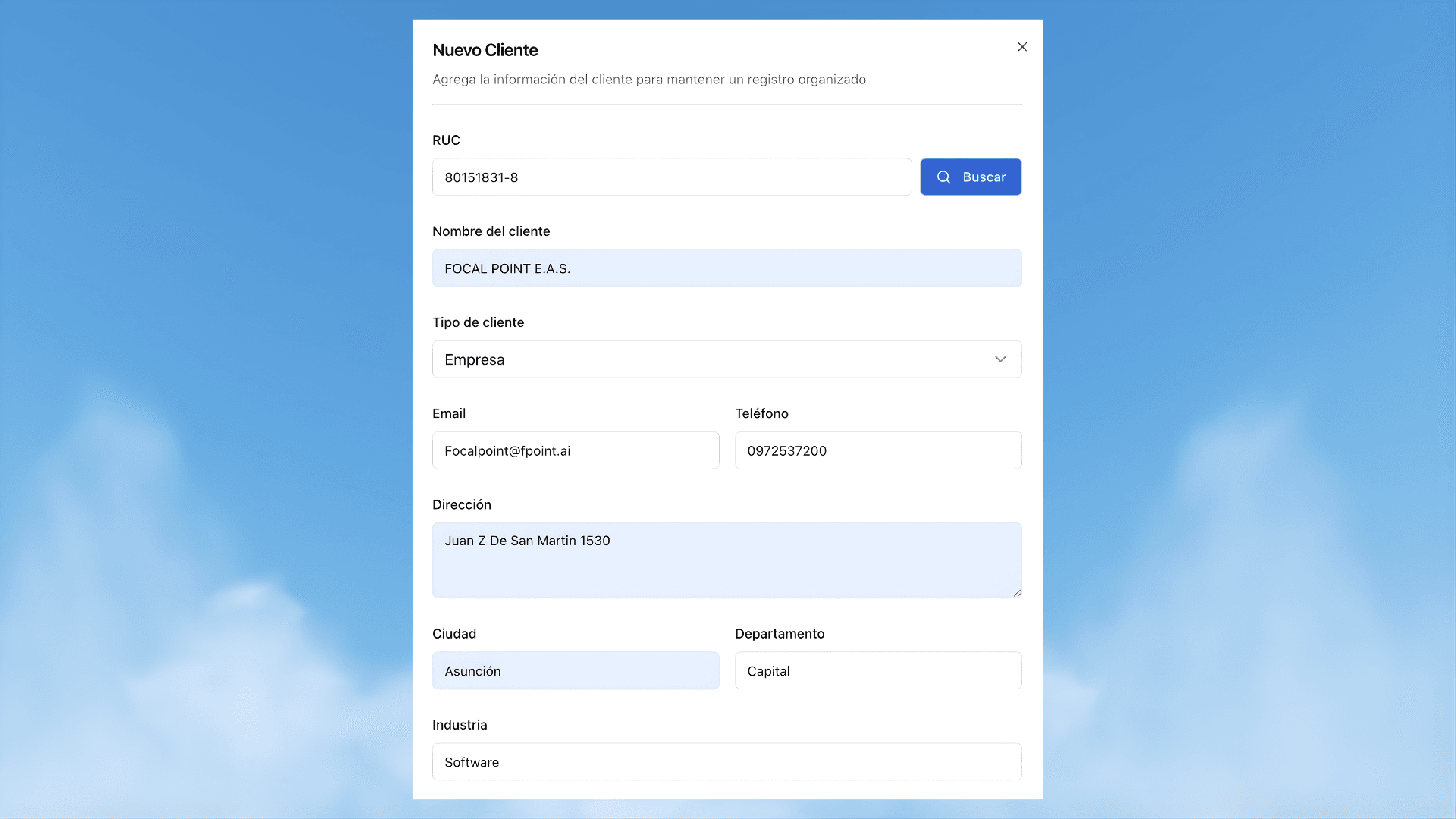The height and width of the screenshot is (819, 1456).
Task: Click the Industria label
Action: (x=460, y=725)
